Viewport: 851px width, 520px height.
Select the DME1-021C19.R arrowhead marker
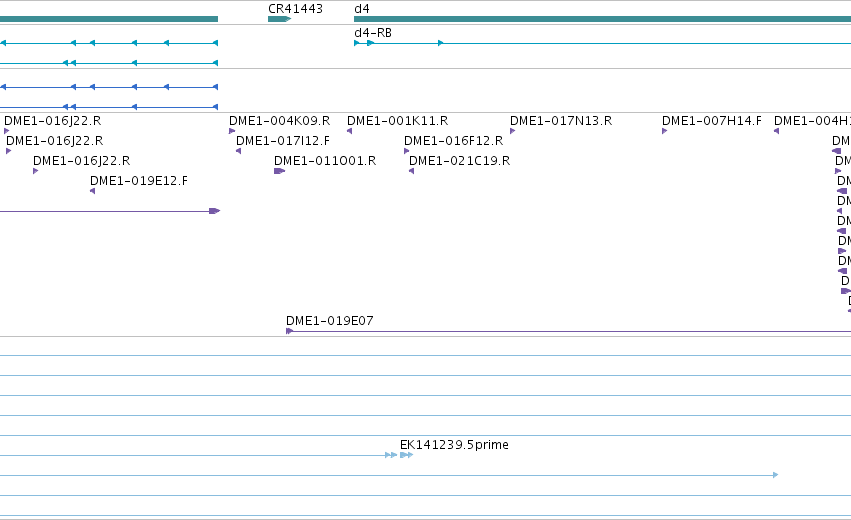click(411, 171)
